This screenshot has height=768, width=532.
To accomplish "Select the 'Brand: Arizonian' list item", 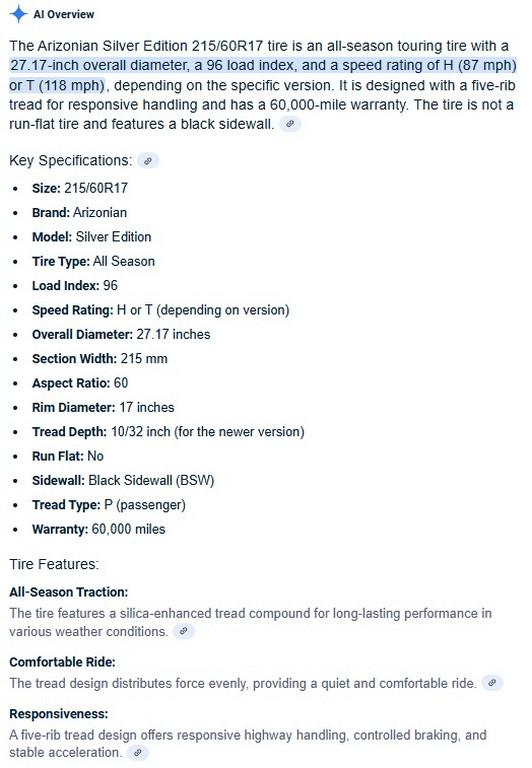I will (79, 213).
